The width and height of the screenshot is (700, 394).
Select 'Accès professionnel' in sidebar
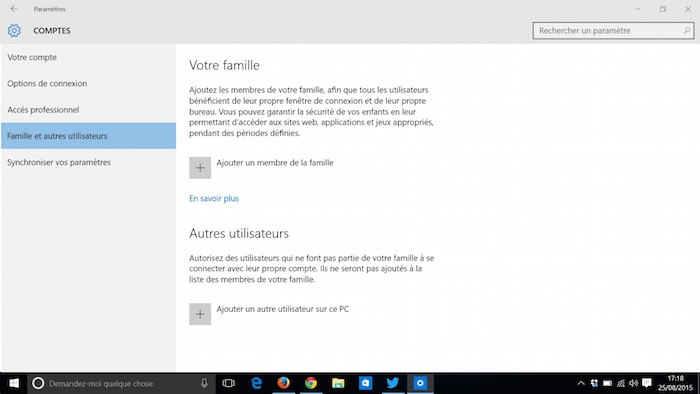coord(88,110)
